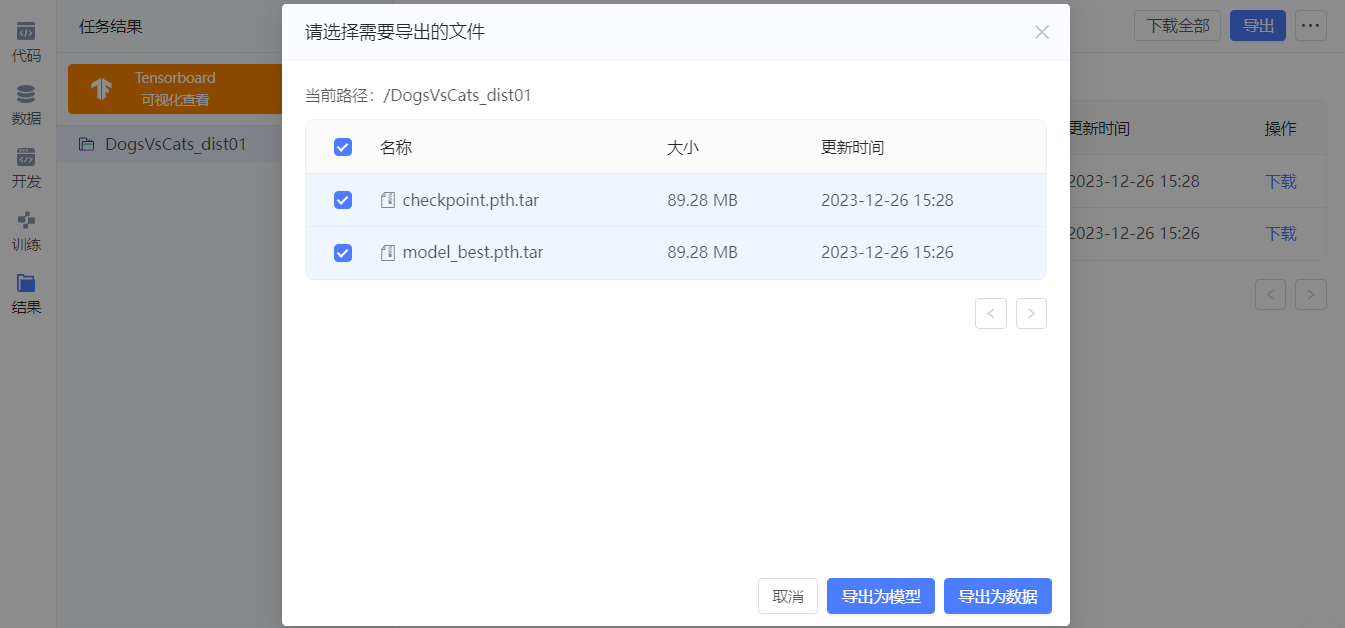The height and width of the screenshot is (628, 1345).
Task: Click the 下载全部 button
Action: [x=1178, y=26]
